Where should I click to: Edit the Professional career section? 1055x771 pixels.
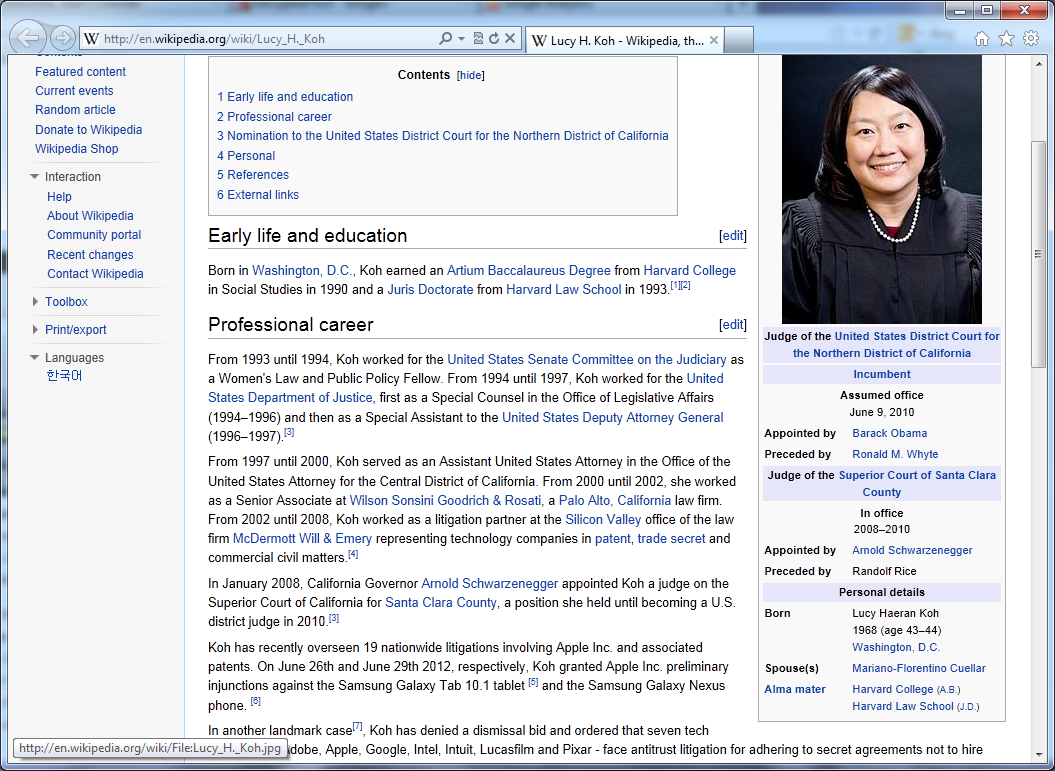click(733, 324)
